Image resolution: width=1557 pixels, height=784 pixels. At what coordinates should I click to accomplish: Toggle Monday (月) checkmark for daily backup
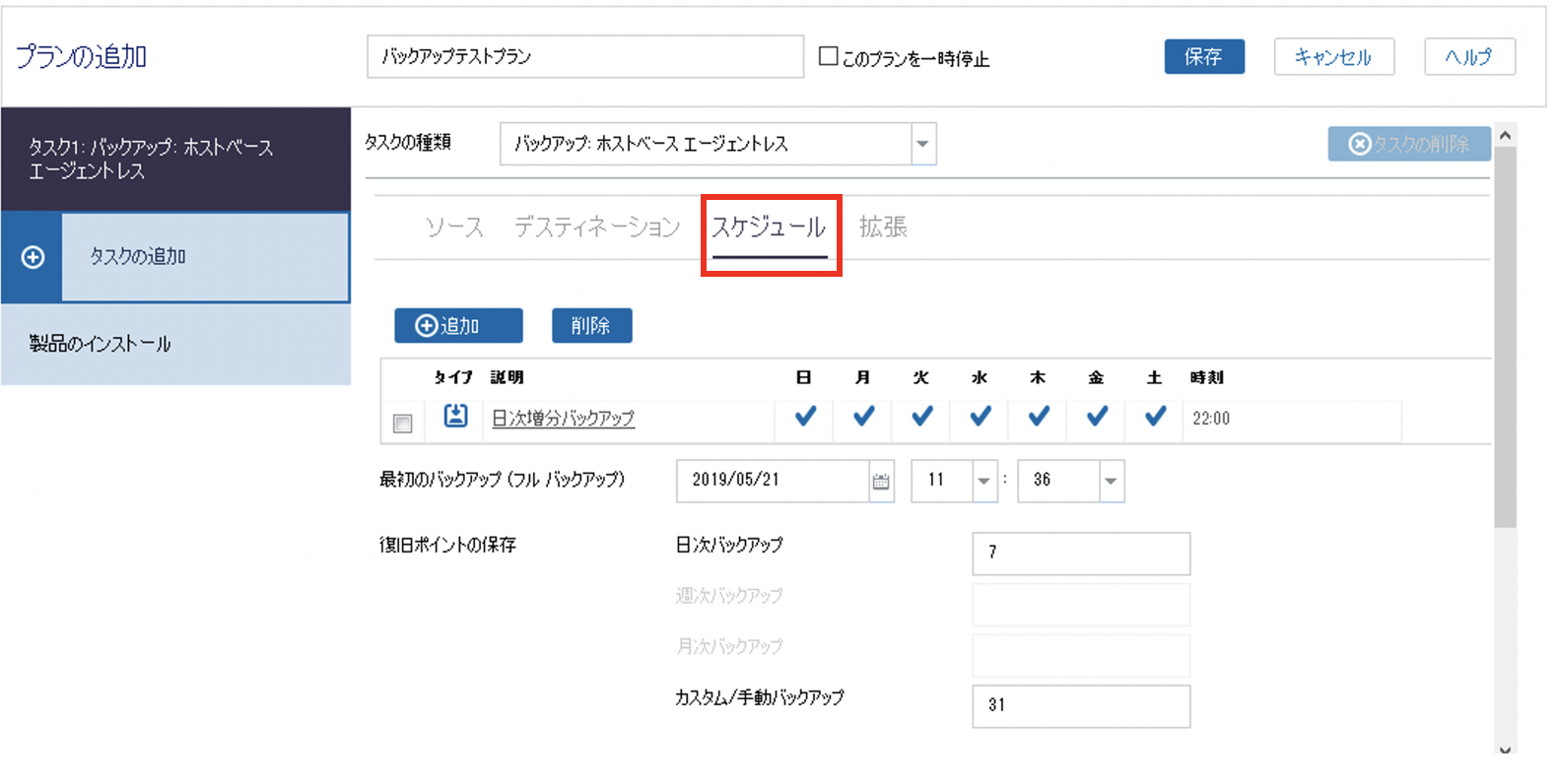(864, 417)
